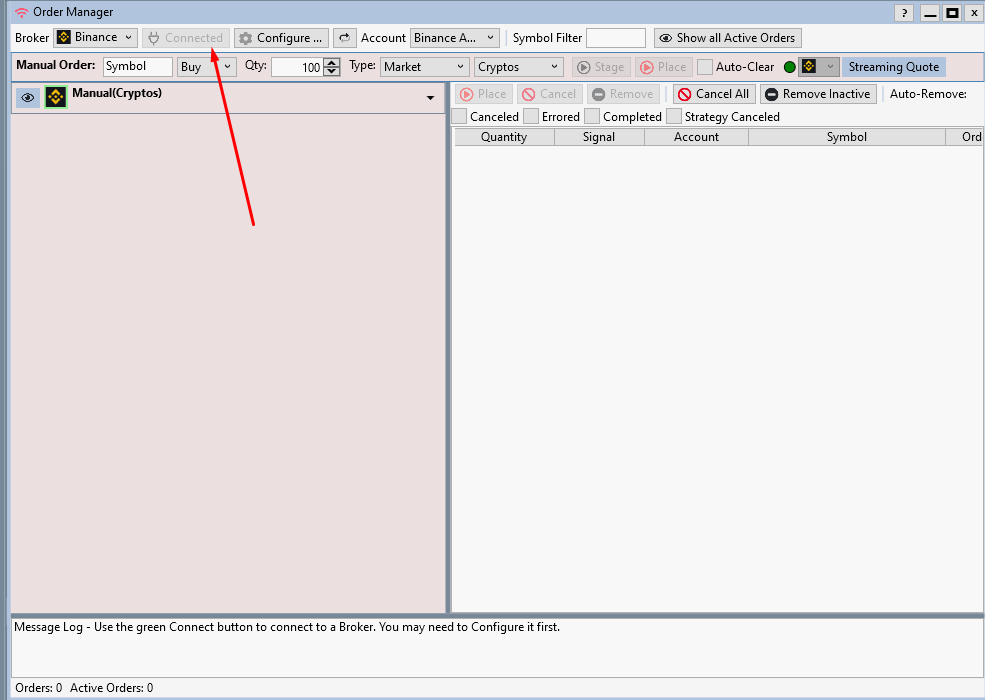Click the toolbar Place manual order button

(664, 67)
